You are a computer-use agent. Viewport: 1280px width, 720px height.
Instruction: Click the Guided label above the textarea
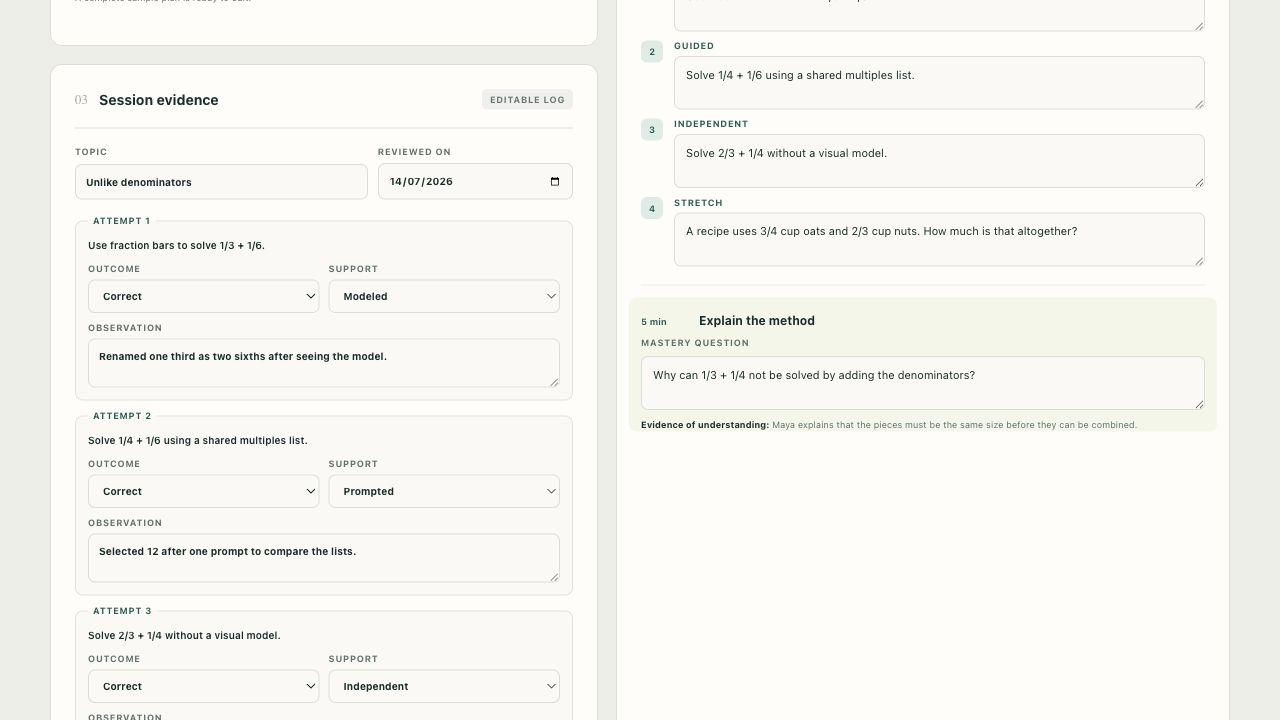click(x=694, y=46)
